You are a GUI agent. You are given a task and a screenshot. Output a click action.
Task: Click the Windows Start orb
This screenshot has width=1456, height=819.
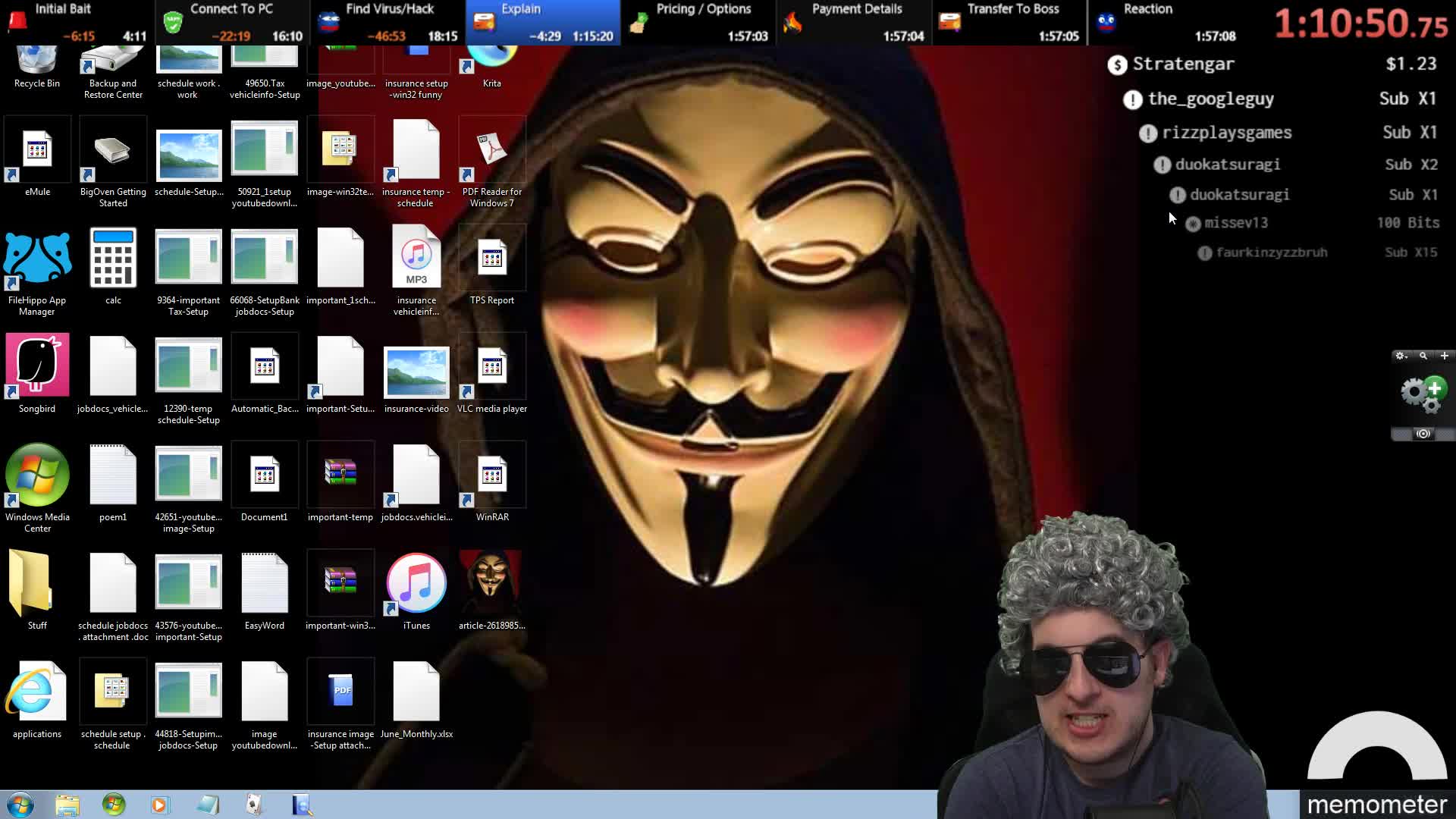20,805
